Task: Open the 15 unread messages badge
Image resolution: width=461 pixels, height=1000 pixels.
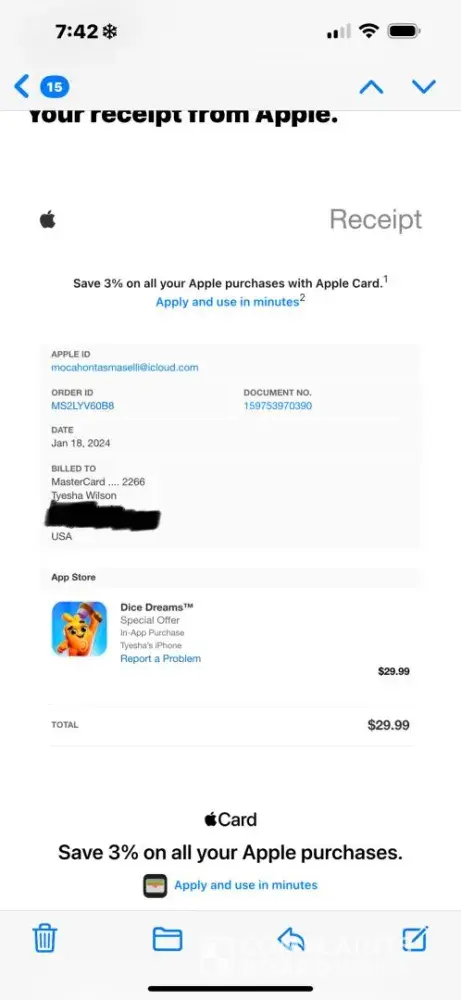Action: (55, 86)
